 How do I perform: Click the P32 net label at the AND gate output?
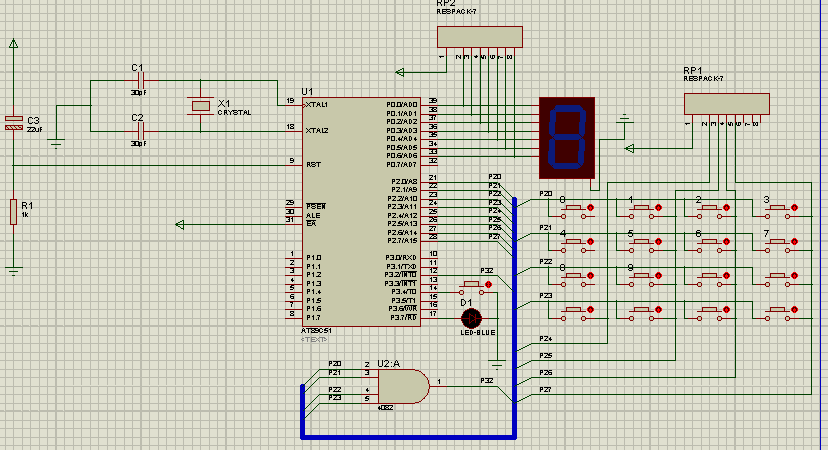[487, 380]
